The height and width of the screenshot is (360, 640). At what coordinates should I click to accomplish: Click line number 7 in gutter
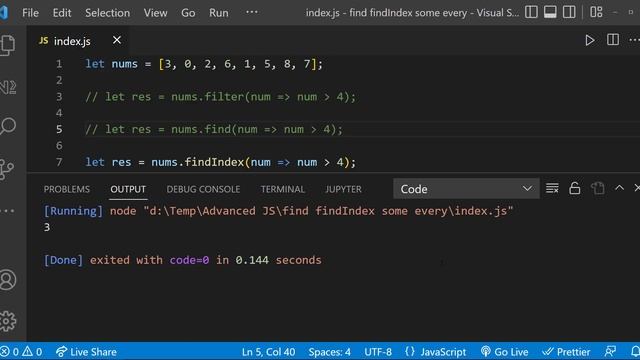pyautogui.click(x=59, y=162)
